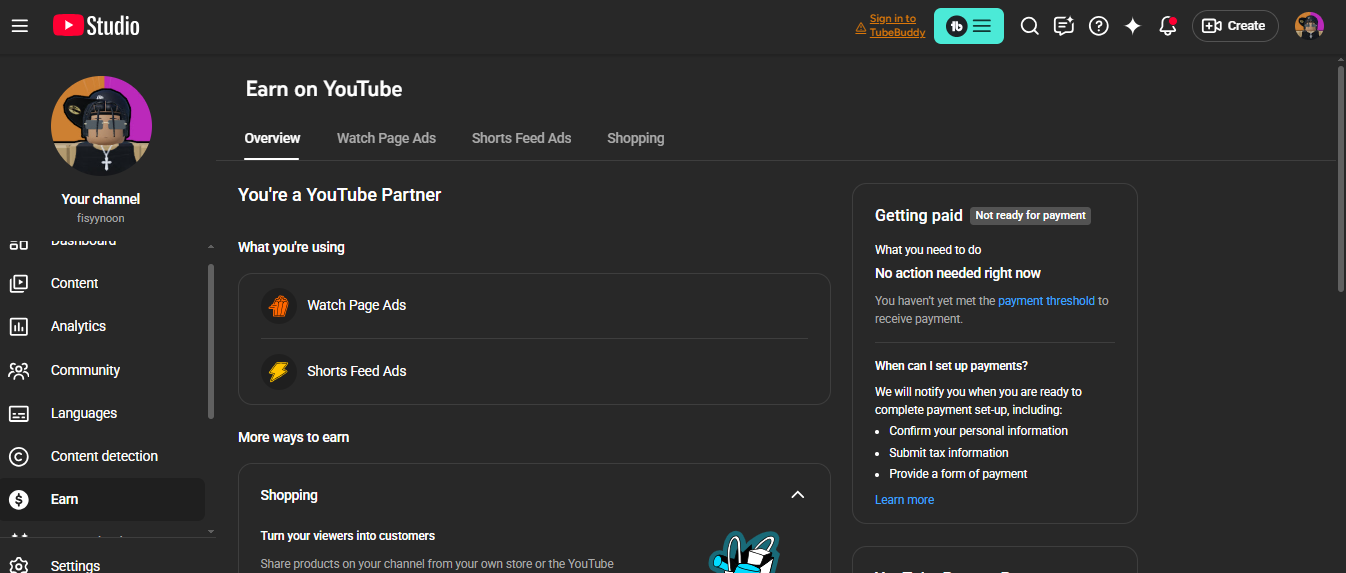Open Settings in the sidebar
Viewport: 1346px width, 573px height.
click(x=102, y=564)
